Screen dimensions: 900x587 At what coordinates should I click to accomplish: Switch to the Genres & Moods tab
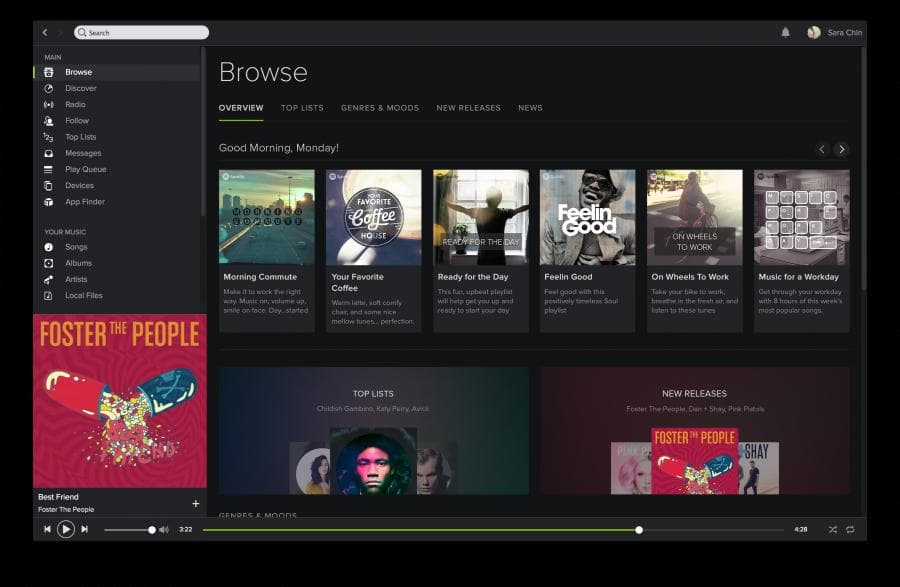tap(379, 108)
